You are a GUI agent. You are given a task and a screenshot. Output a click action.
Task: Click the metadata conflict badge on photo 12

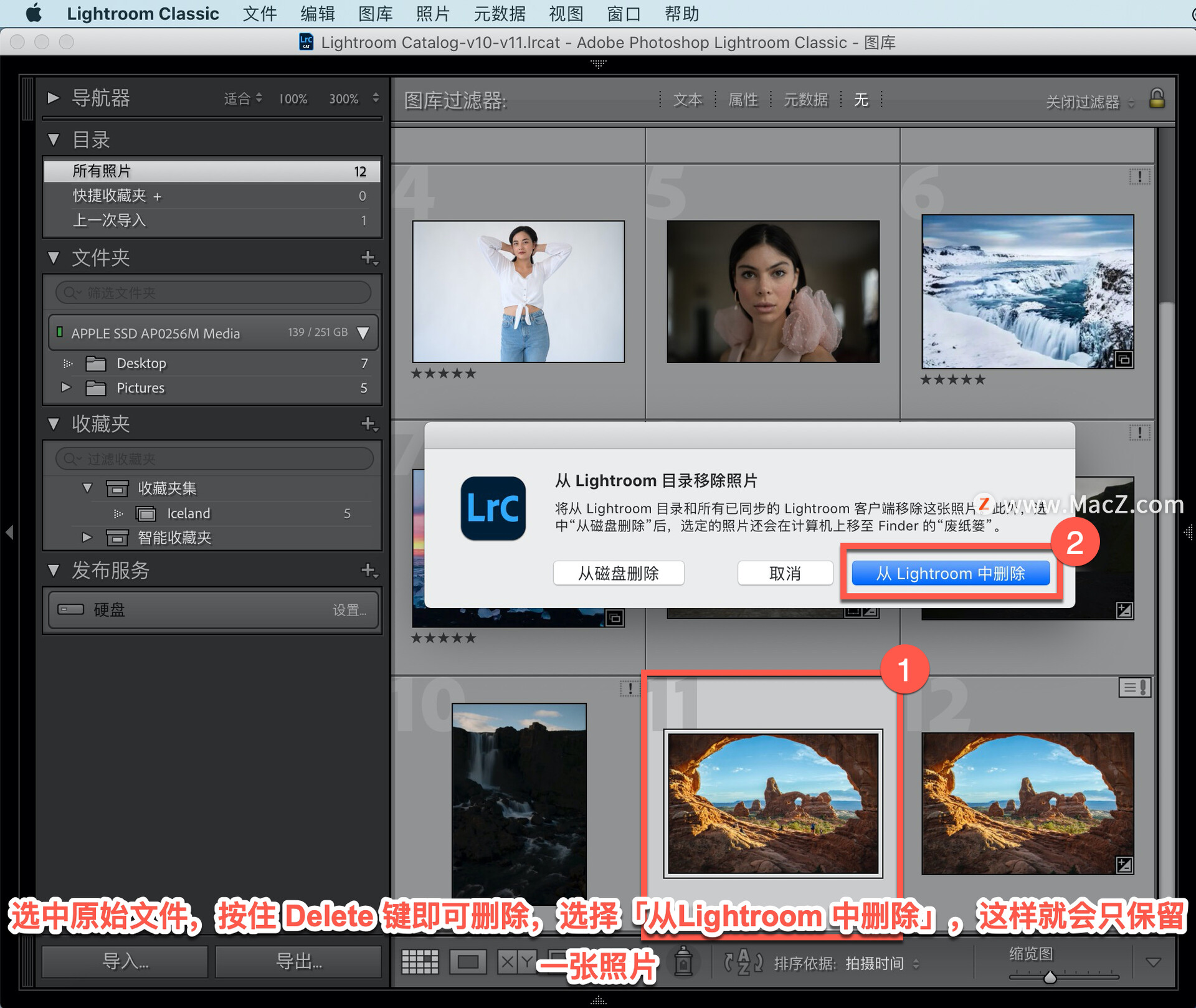[x=1134, y=688]
